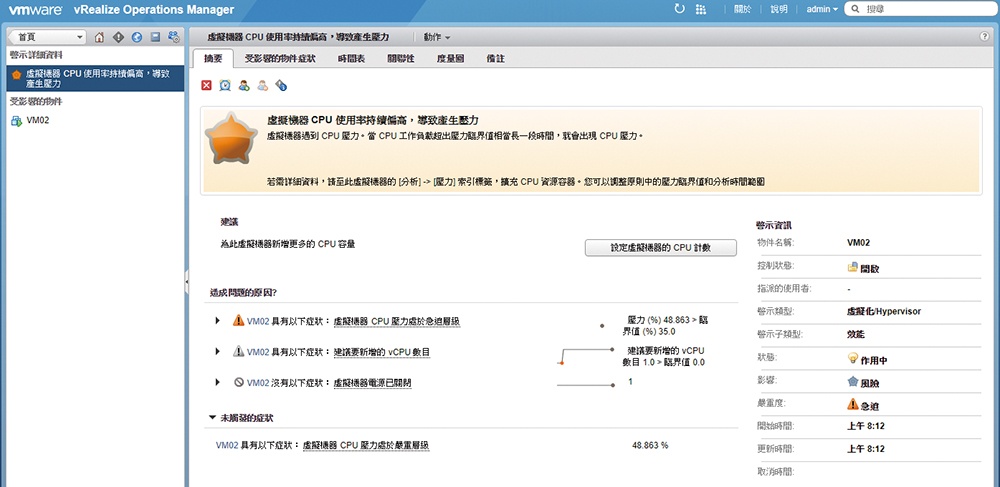
Task: Click the orange warning triangle beside CPU 壓力處於急迫層級
Action: click(239, 321)
